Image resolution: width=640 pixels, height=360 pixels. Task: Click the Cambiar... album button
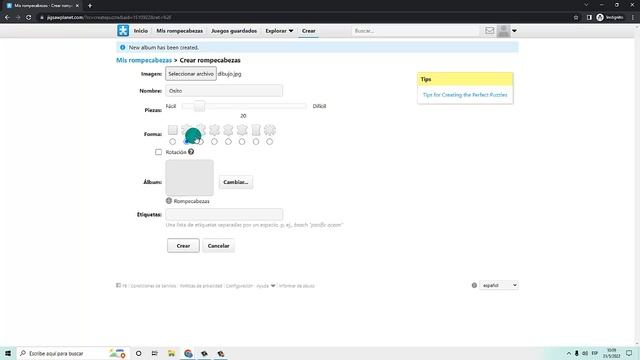click(x=236, y=182)
